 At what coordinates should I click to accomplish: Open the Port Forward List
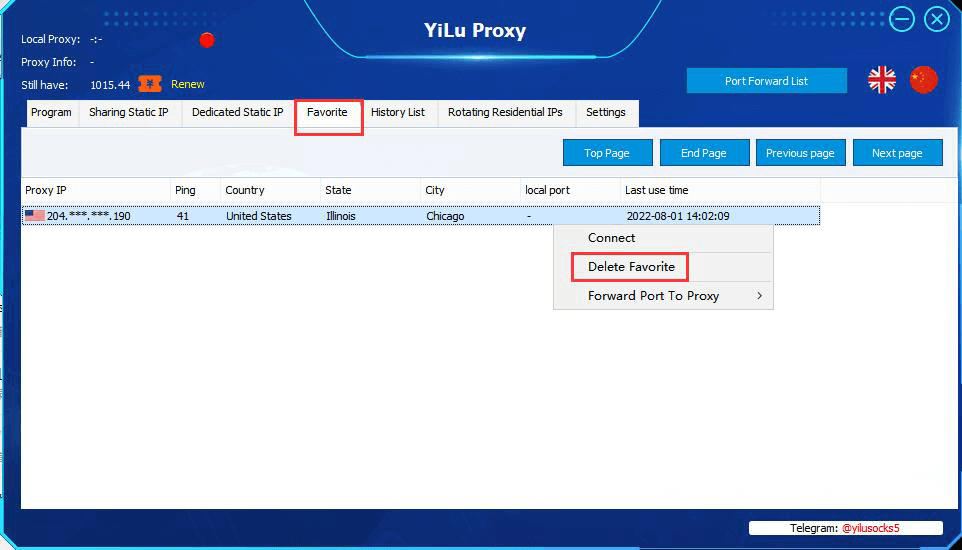click(x=766, y=81)
